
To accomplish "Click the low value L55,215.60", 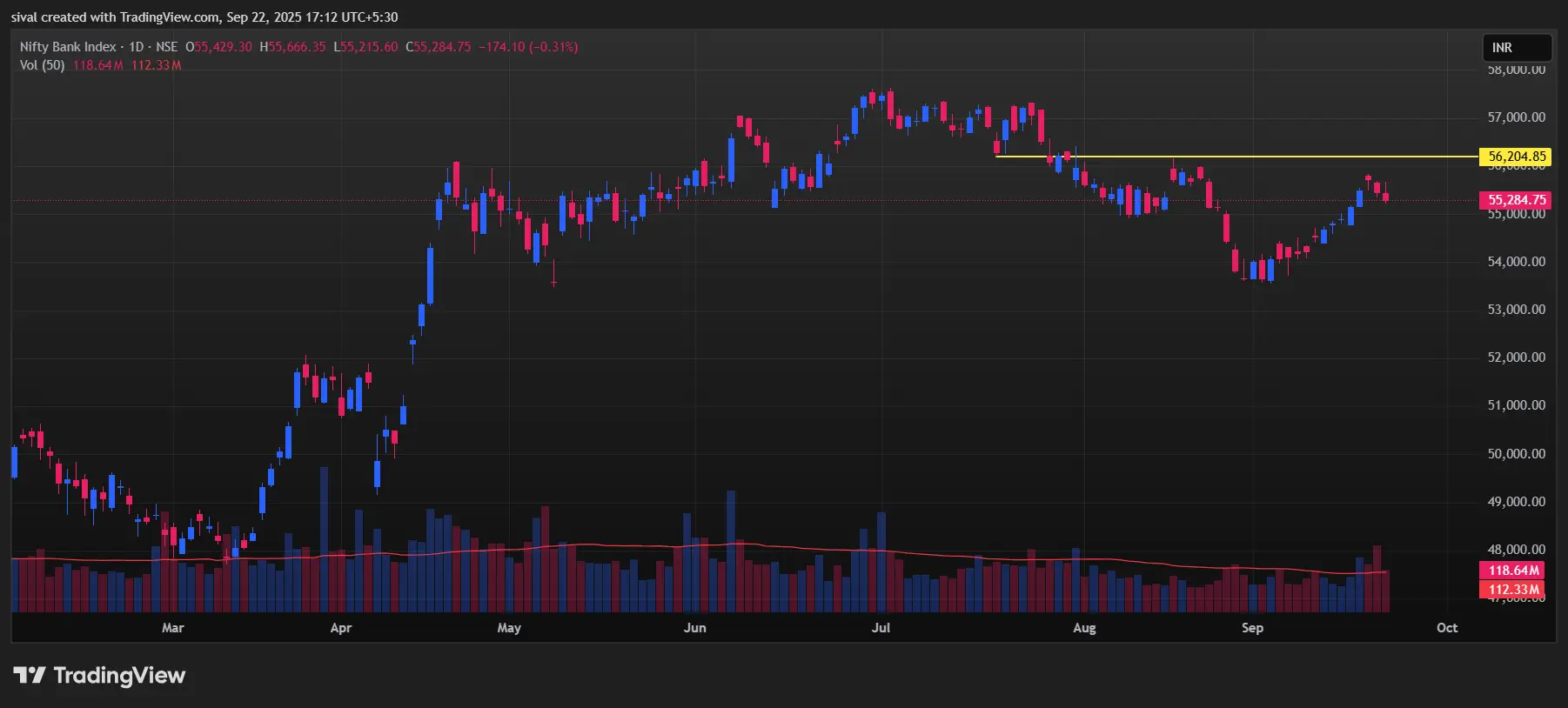I will tap(365, 47).
